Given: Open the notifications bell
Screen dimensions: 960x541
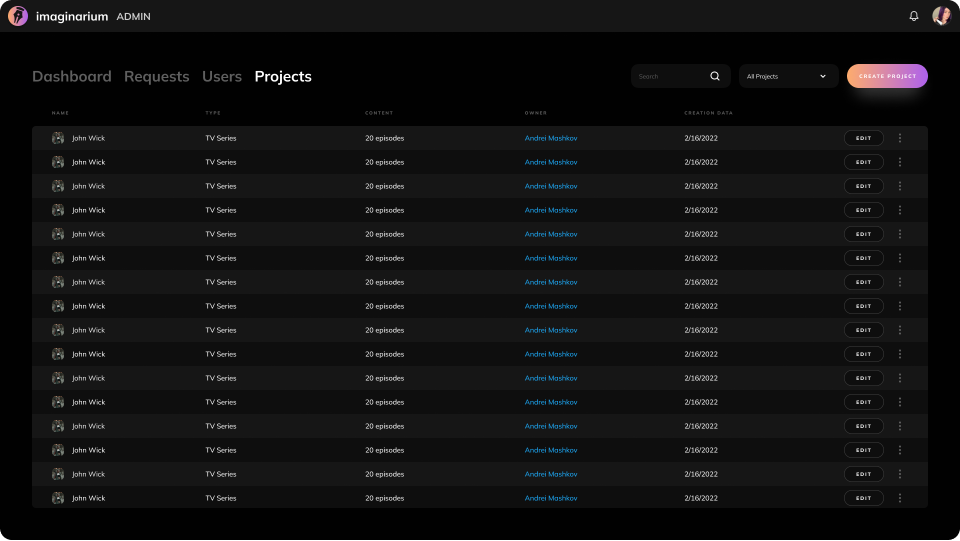Looking at the screenshot, I should (x=913, y=16).
